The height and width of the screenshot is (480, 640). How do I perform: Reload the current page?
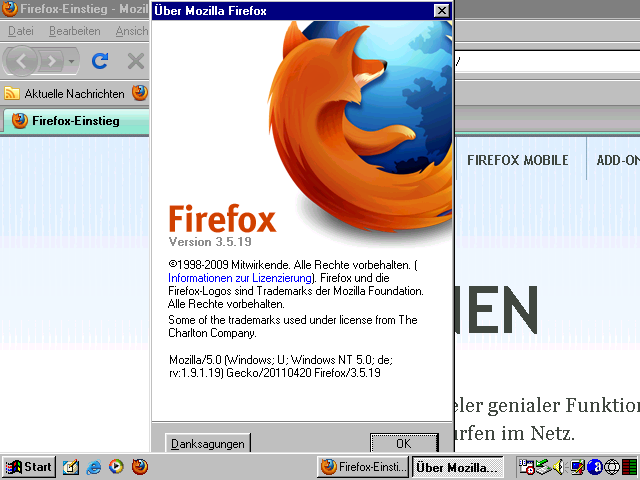click(x=100, y=61)
